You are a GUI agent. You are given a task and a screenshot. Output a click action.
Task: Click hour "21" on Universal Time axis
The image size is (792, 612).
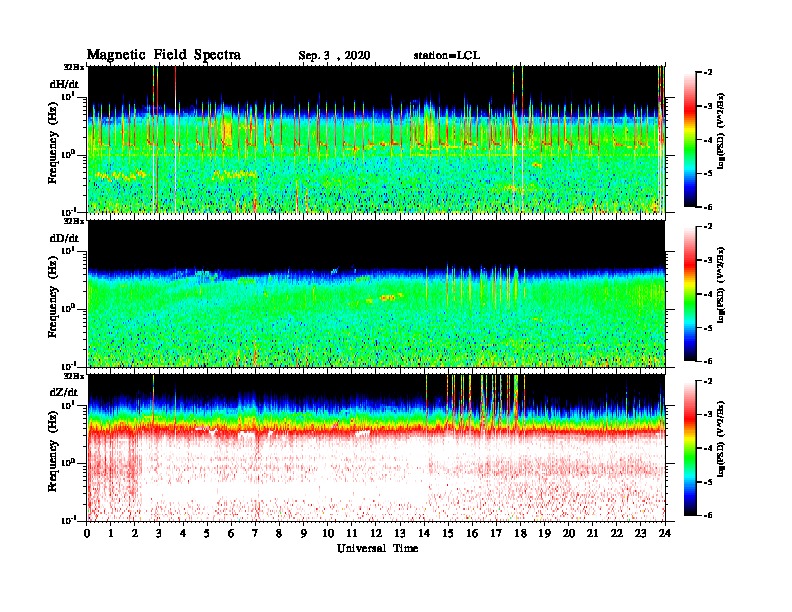coord(592,533)
